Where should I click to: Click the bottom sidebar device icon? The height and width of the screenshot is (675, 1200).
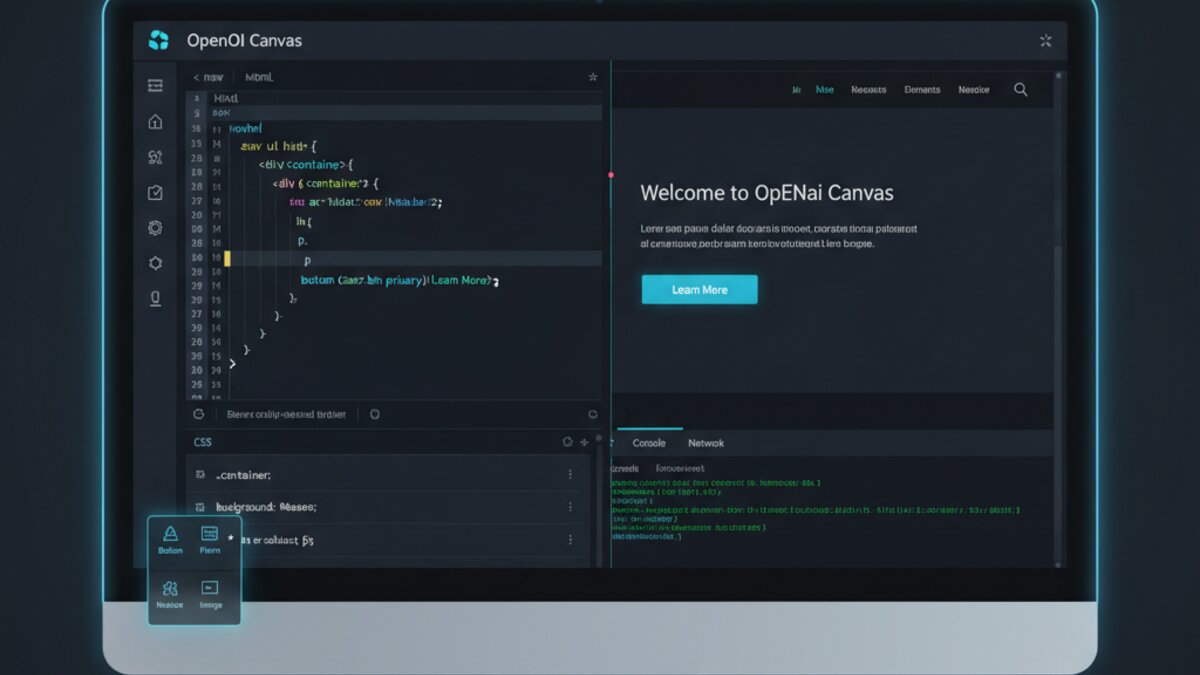[x=155, y=298]
